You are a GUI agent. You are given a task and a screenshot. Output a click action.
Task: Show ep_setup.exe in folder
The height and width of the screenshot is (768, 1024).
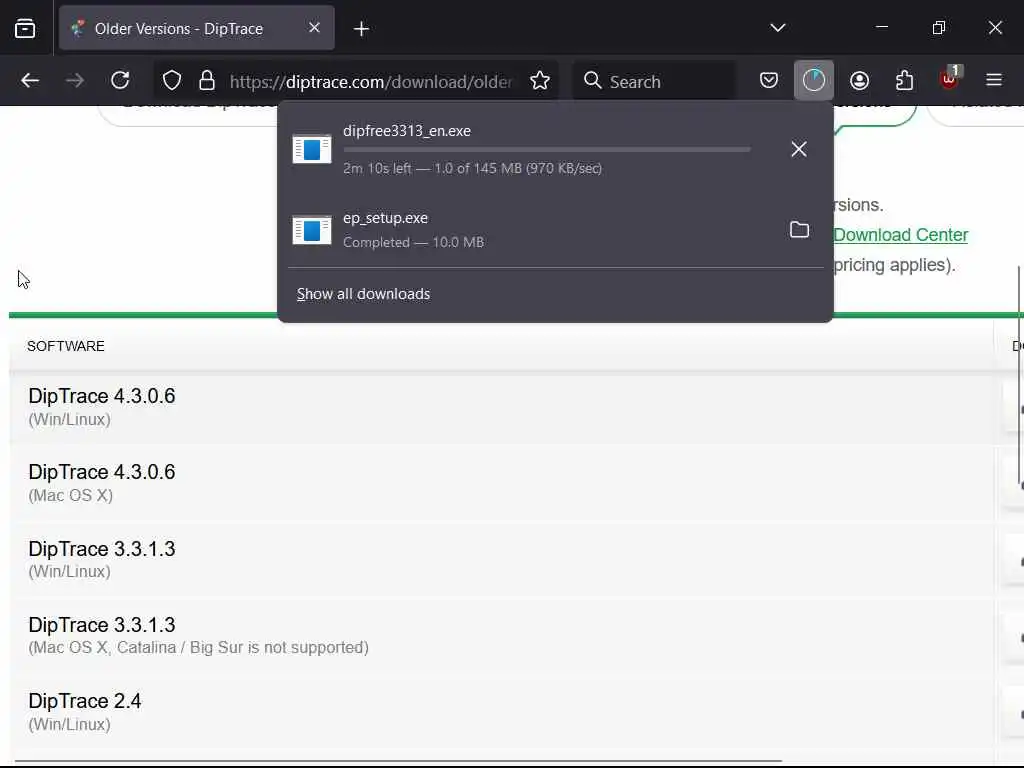(x=799, y=230)
